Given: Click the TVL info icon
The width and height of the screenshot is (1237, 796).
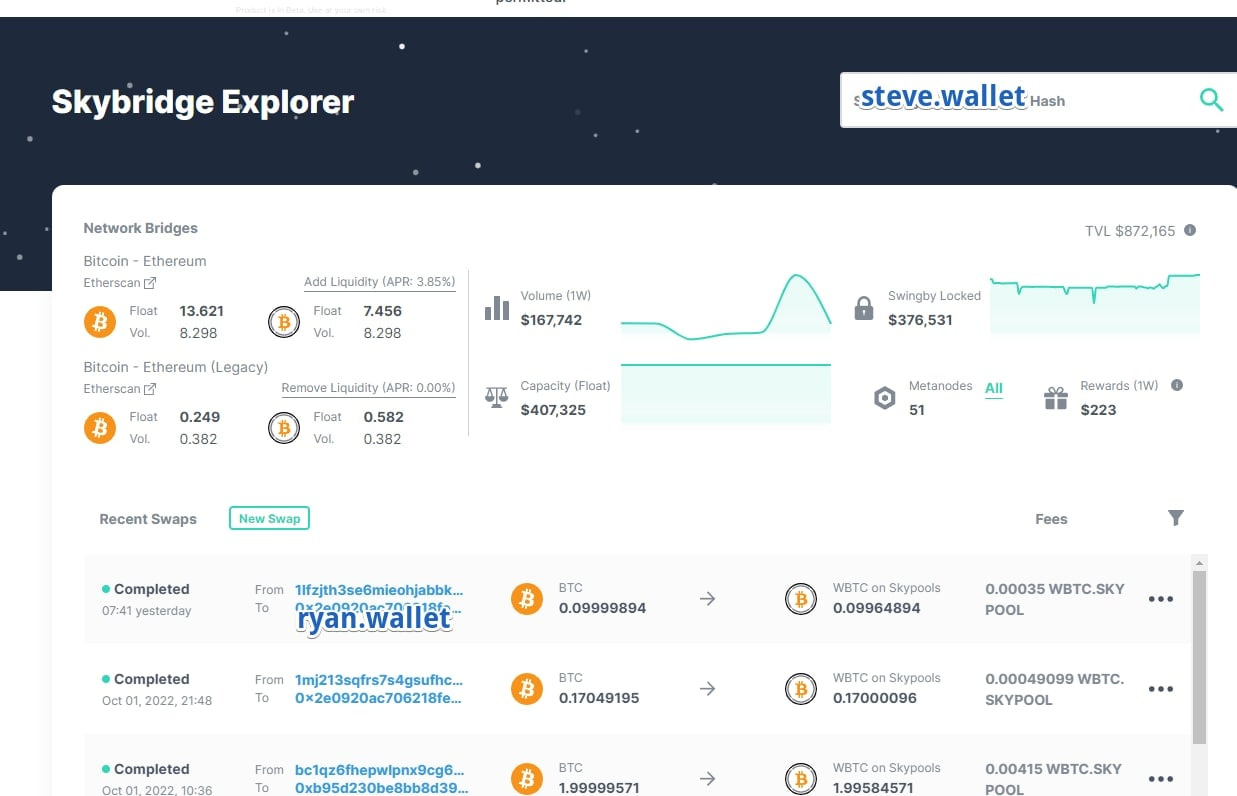Looking at the screenshot, I should pyautogui.click(x=1190, y=230).
